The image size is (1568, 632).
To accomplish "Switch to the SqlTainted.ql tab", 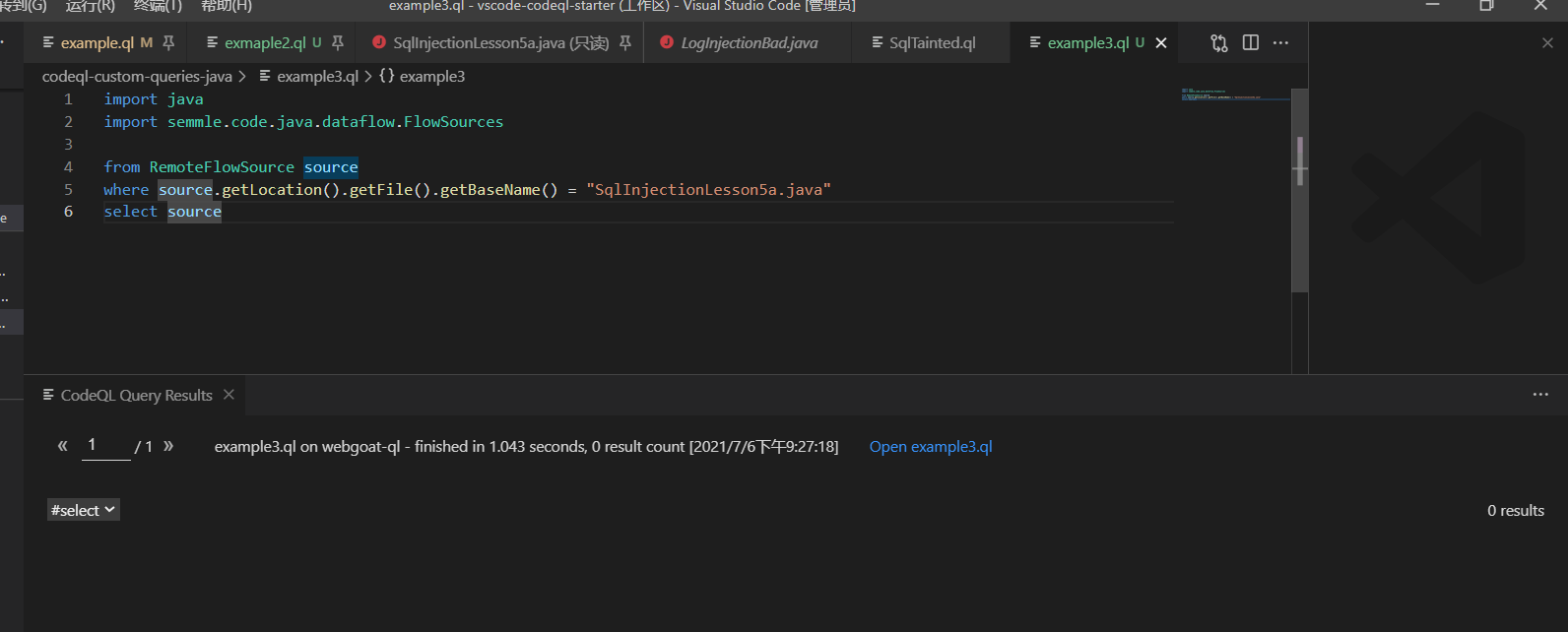I will point(932,43).
